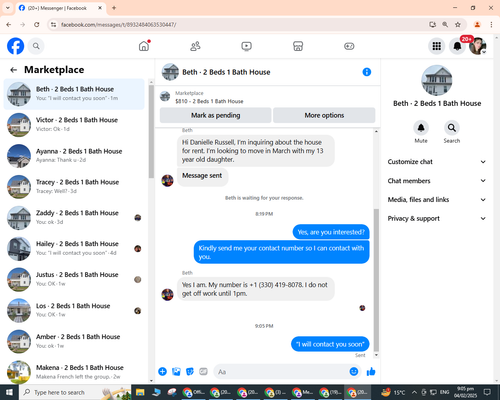Open the emoji picker in message box
This screenshot has width=500, height=400.
click(x=354, y=371)
